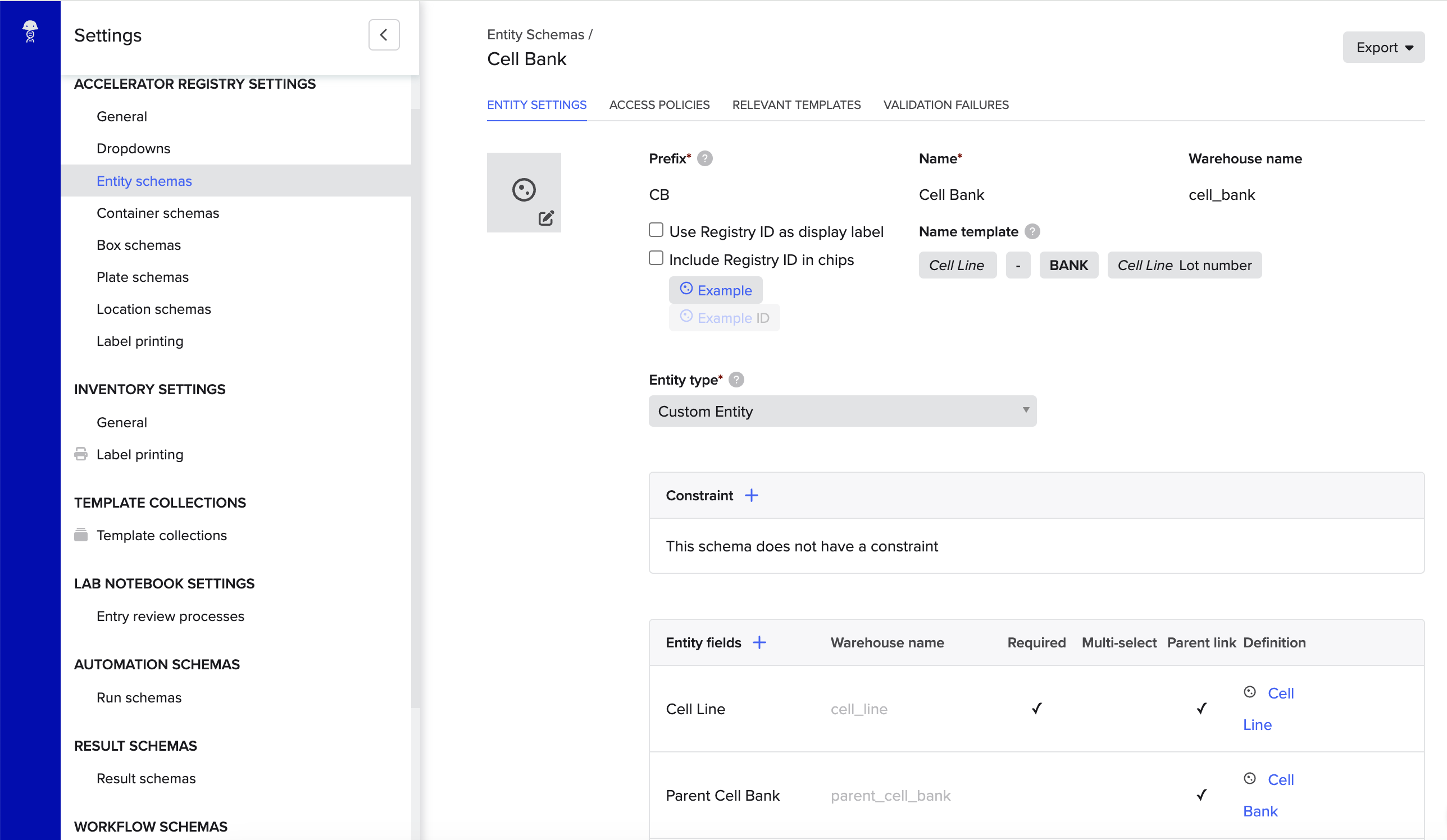Click the Template collections stack icon
The image size is (1447, 840).
81,535
